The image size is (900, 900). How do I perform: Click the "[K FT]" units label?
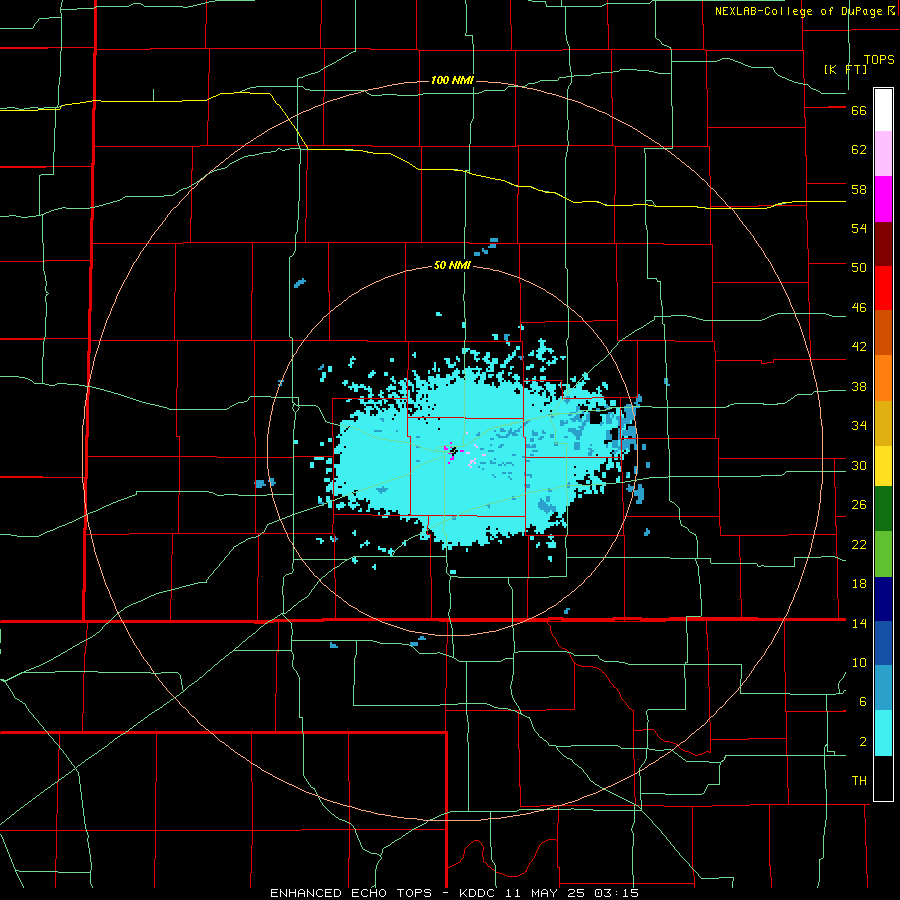point(845,69)
